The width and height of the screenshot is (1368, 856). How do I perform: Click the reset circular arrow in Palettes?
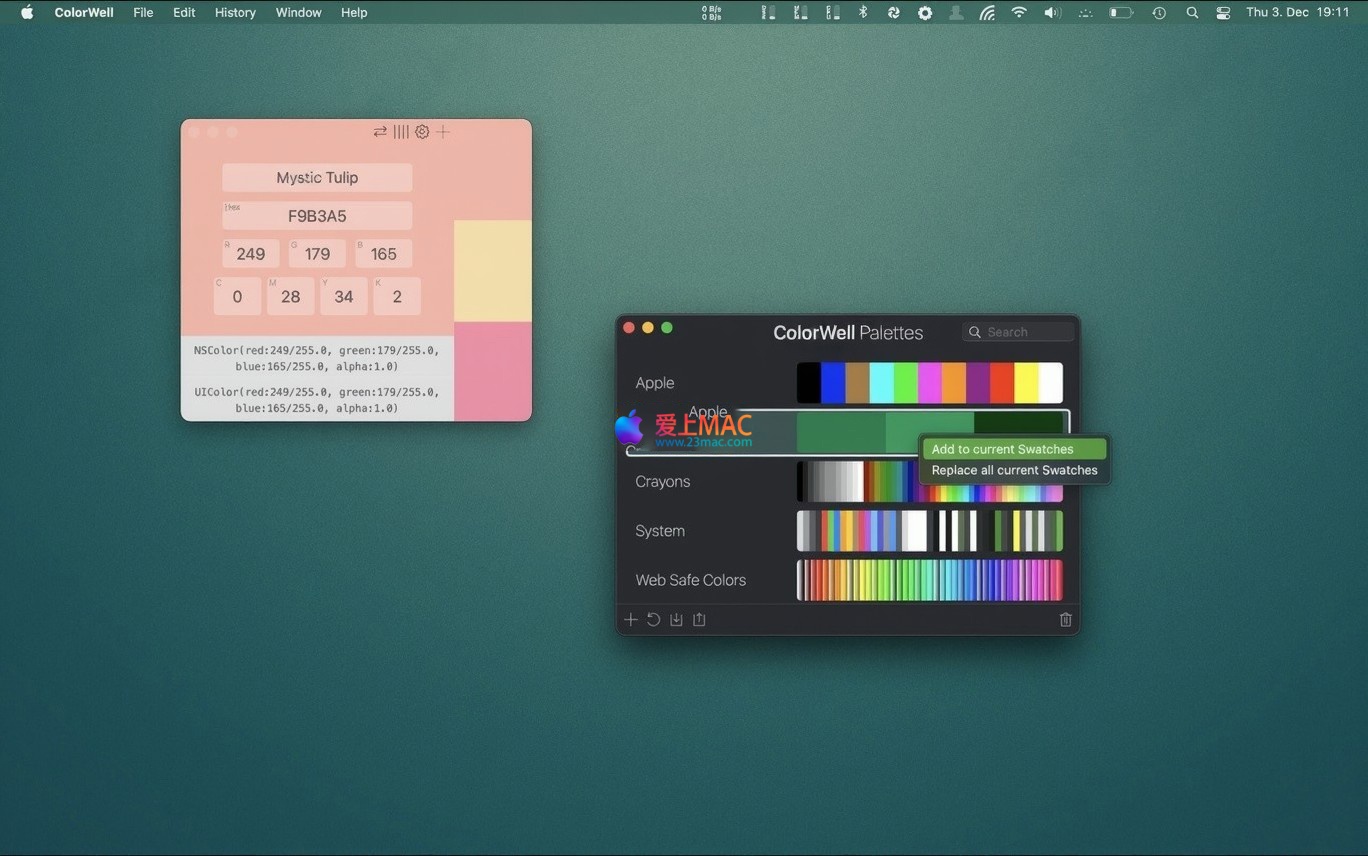pyautogui.click(x=653, y=620)
